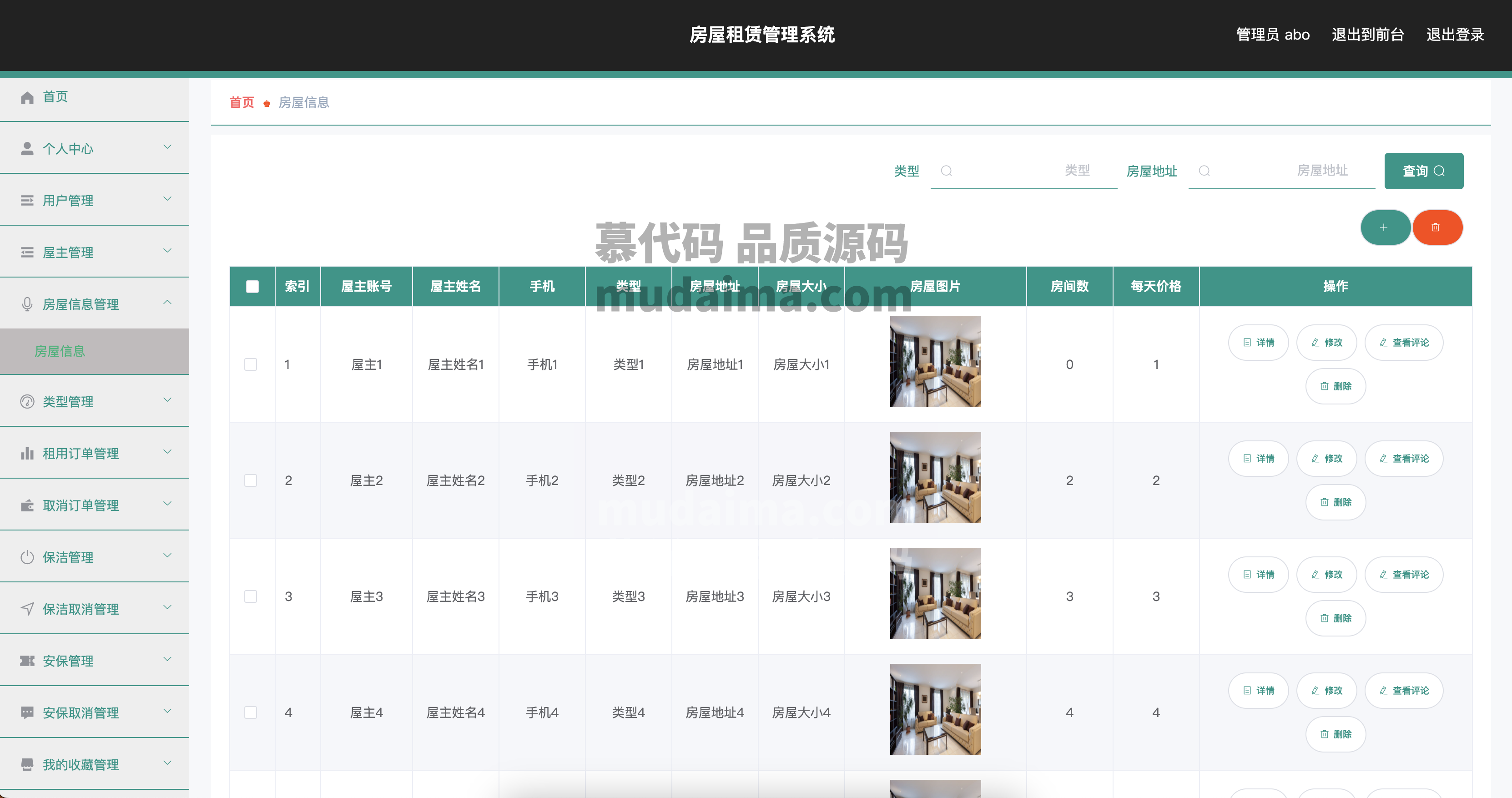Click 详情 button for row 屋主1
The height and width of the screenshot is (798, 1512).
[1259, 342]
